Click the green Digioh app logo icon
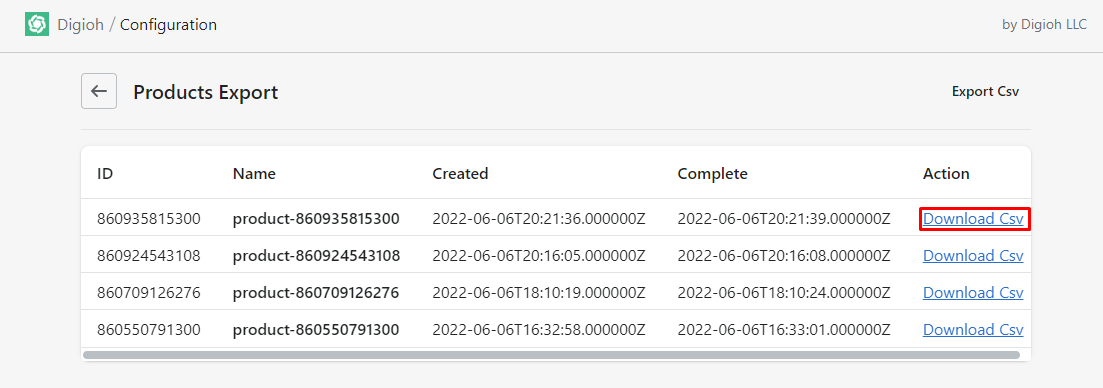1103x388 pixels. pos(37,25)
